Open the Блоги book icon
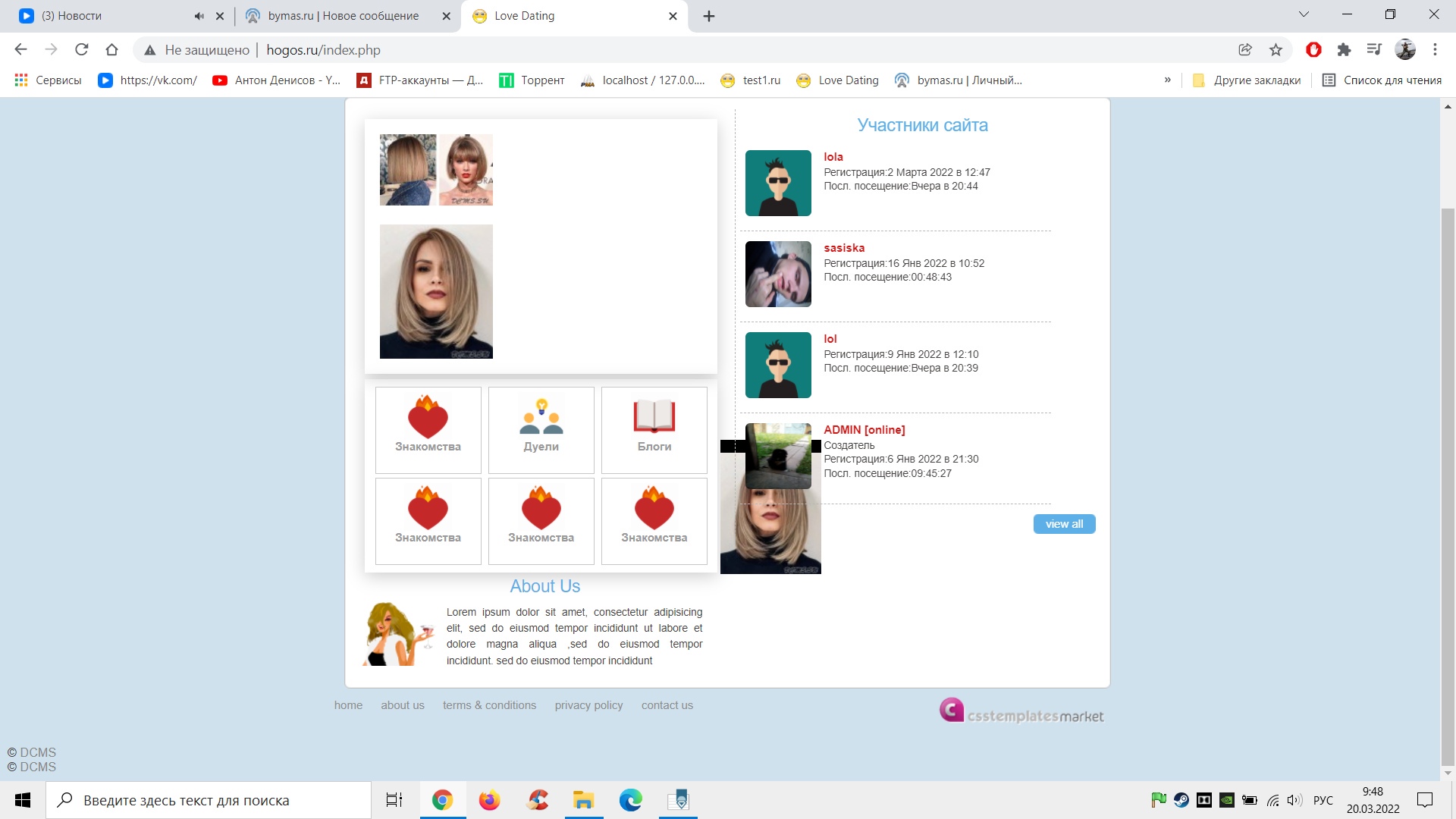The image size is (1456, 819). tap(654, 416)
